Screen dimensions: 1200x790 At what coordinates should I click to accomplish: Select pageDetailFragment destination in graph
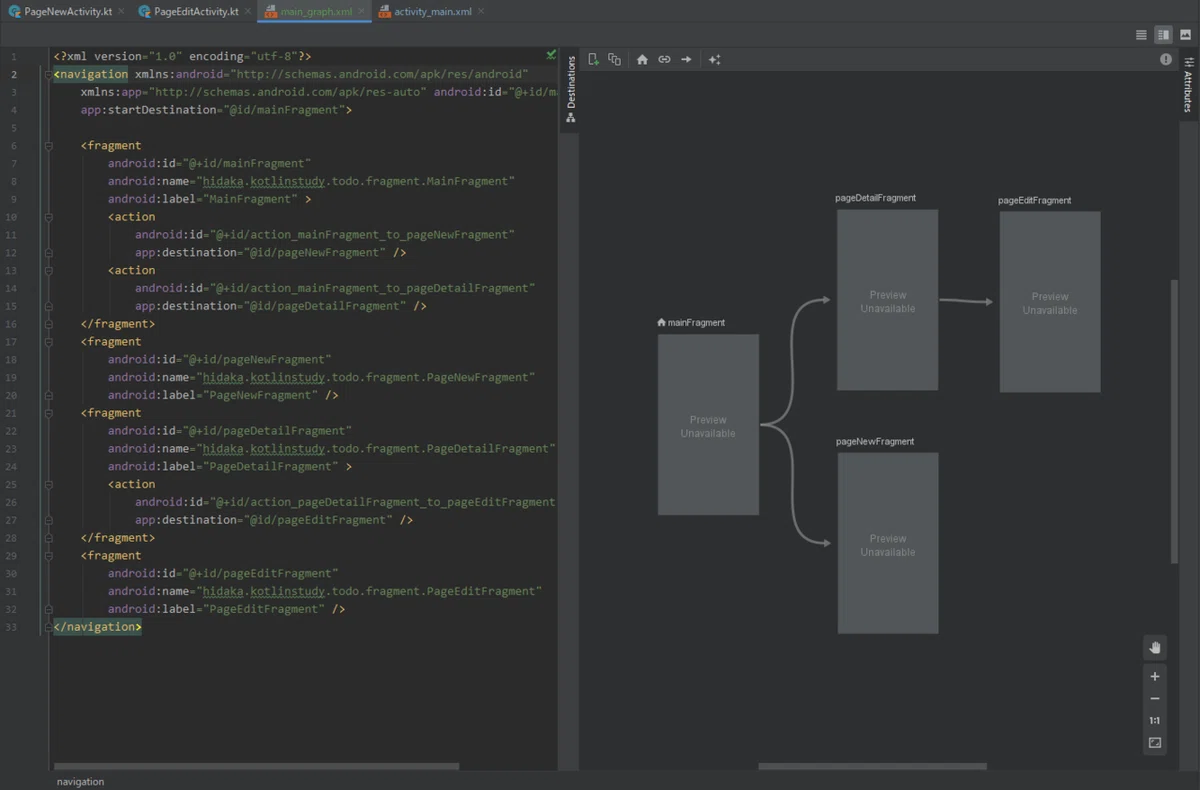point(887,300)
